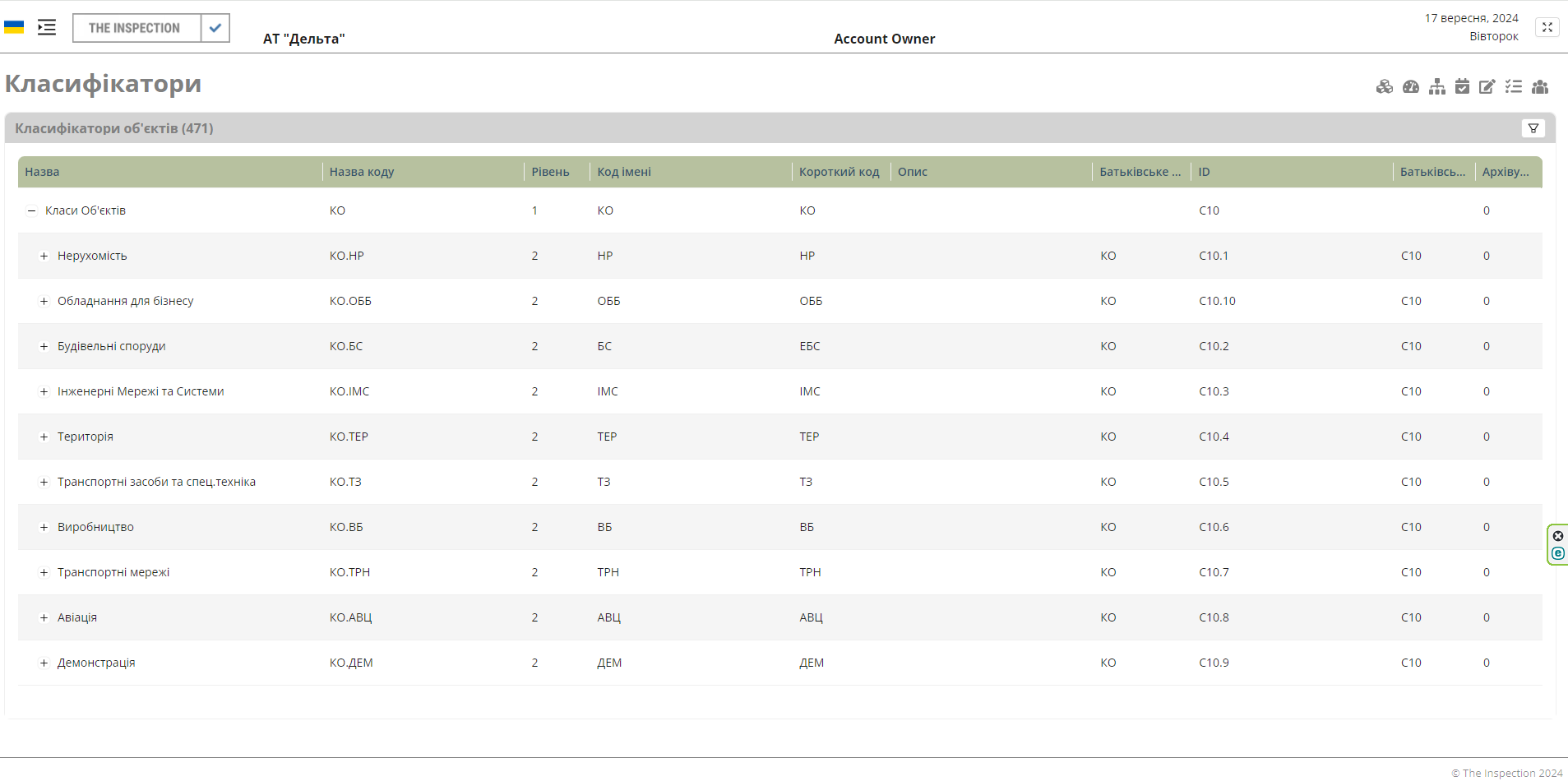Open the calendar check icon
1568x781 pixels.
point(1462,87)
